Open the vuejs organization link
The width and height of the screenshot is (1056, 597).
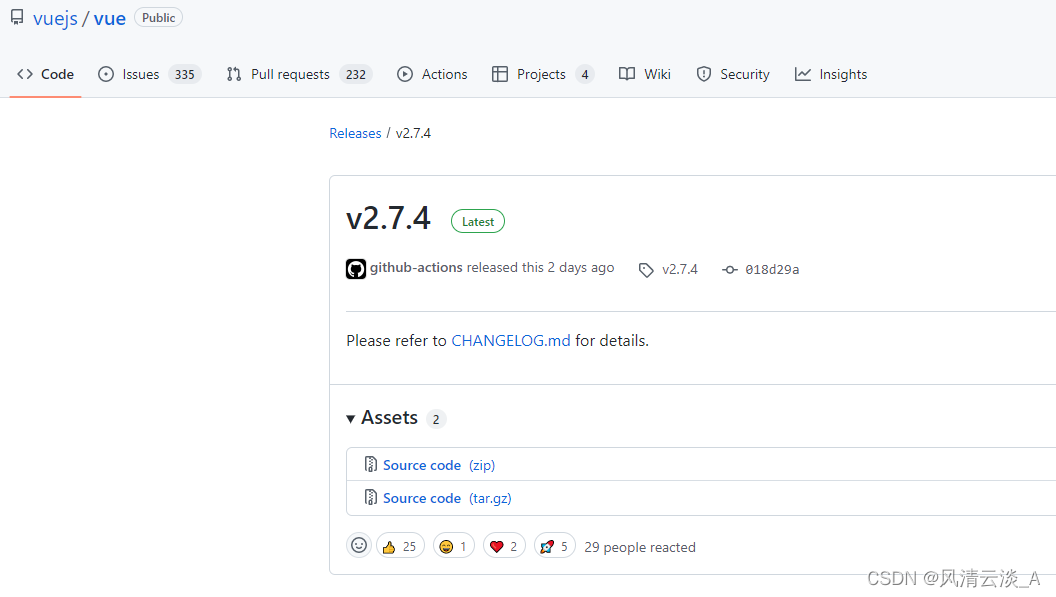tap(55, 18)
